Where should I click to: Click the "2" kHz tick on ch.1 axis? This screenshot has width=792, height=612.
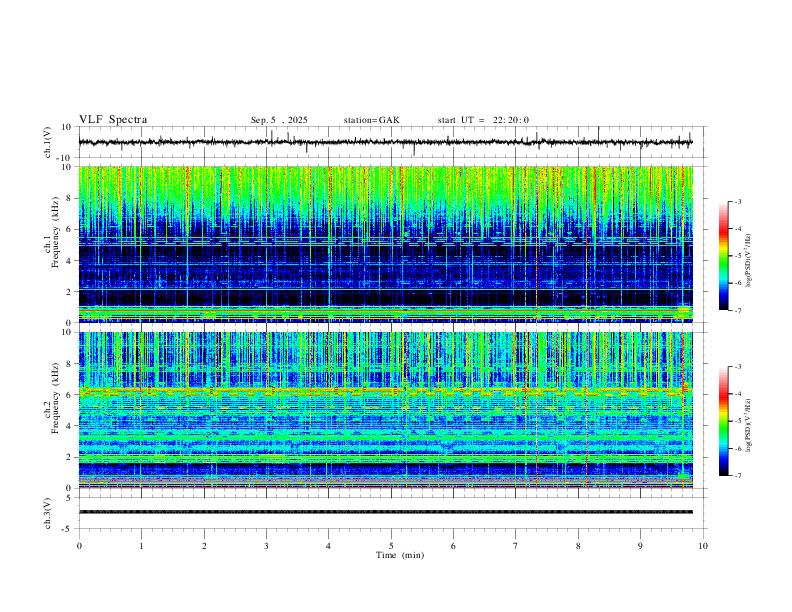coord(69,291)
